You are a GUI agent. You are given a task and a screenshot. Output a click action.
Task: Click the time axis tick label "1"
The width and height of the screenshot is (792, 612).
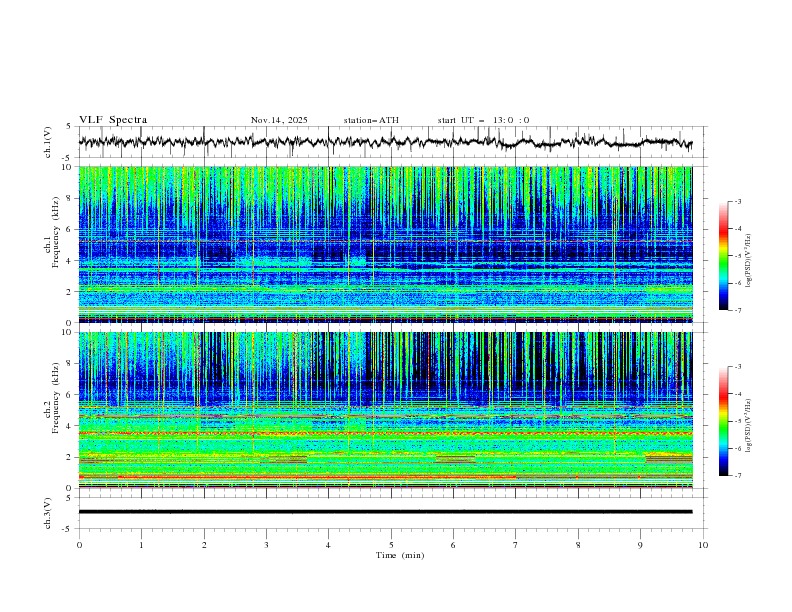click(141, 545)
